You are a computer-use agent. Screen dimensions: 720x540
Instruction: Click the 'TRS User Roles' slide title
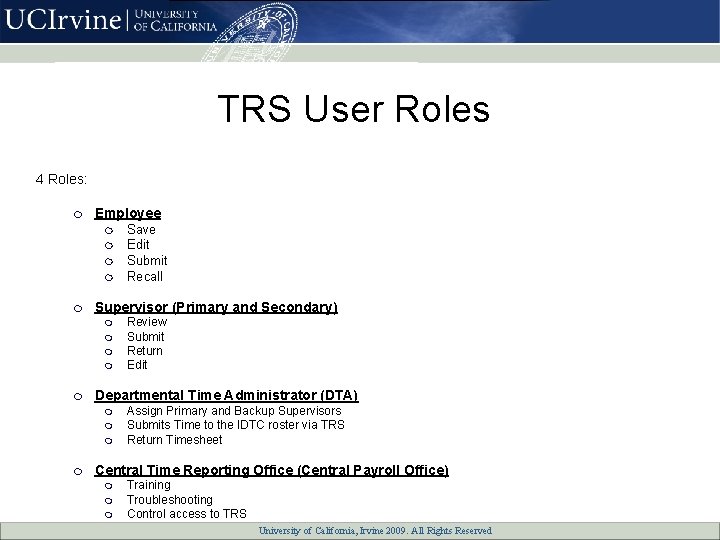click(x=354, y=109)
